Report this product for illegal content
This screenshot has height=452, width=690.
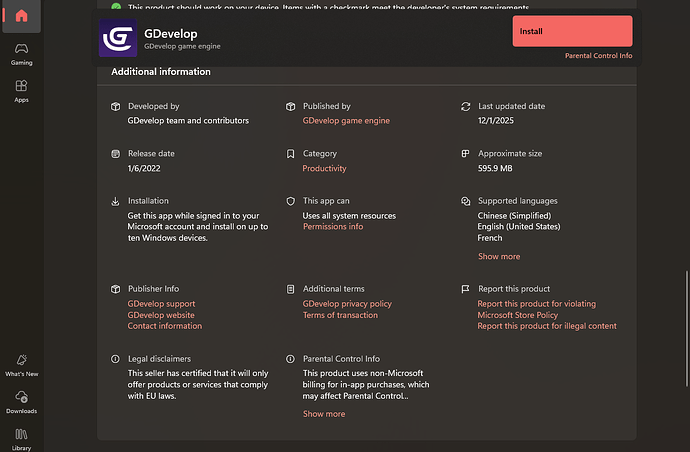[x=547, y=326]
